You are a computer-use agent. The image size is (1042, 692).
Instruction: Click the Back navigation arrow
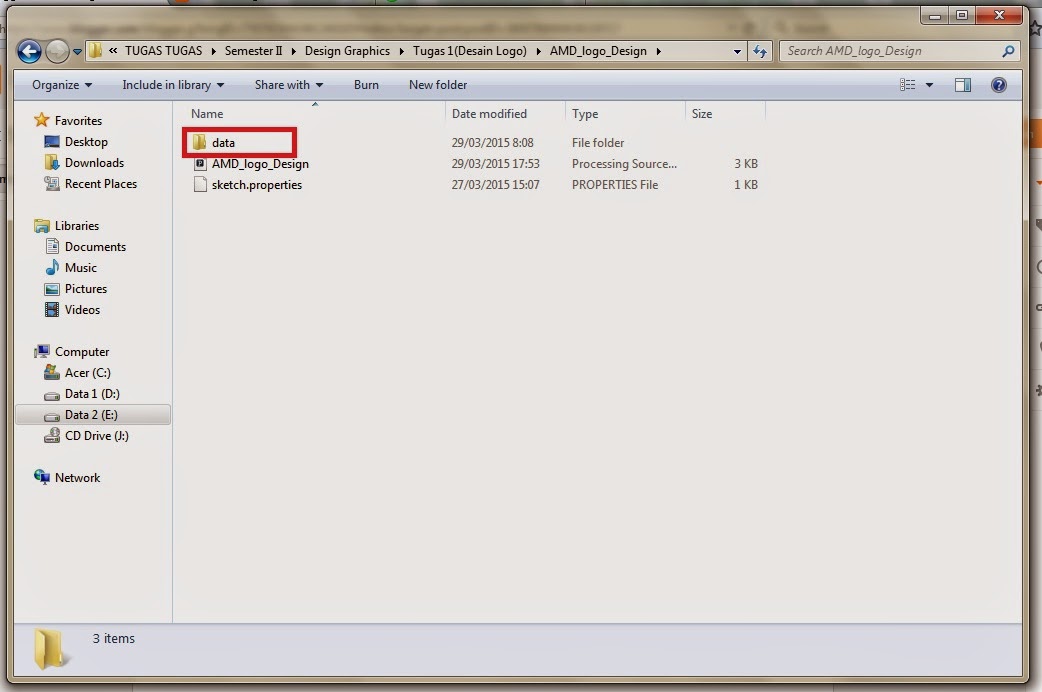coord(29,51)
